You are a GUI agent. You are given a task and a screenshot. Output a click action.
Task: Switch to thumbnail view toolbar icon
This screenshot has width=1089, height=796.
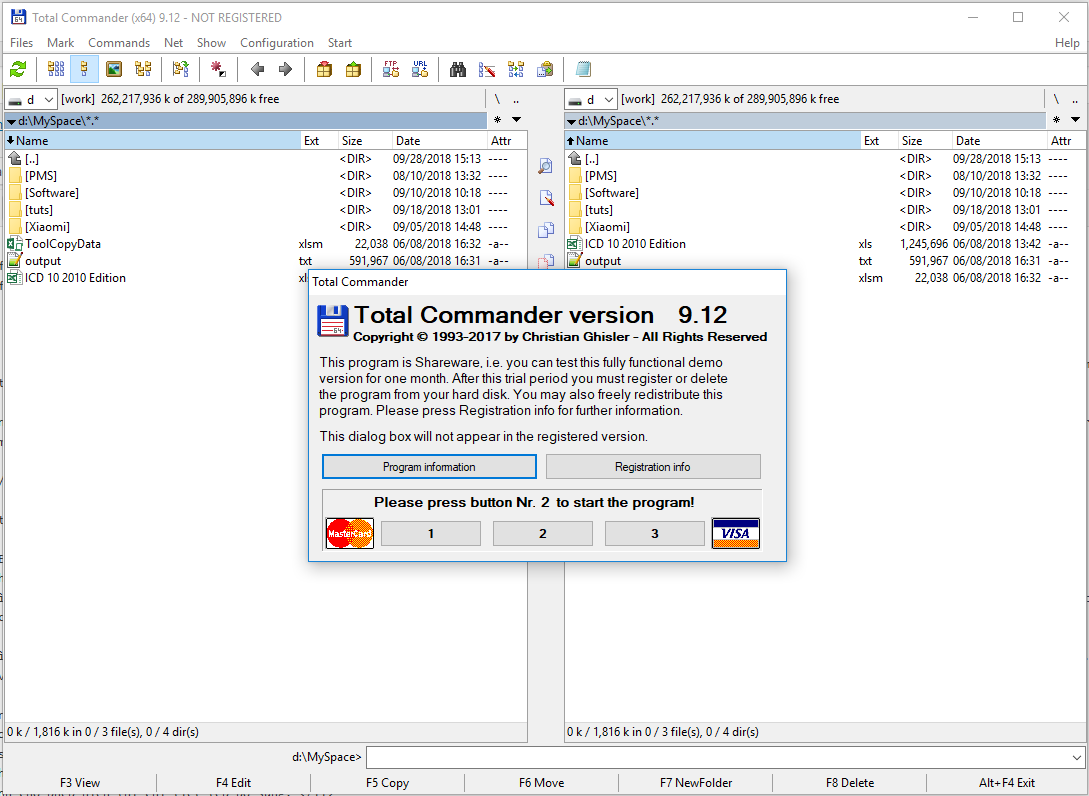click(114, 69)
